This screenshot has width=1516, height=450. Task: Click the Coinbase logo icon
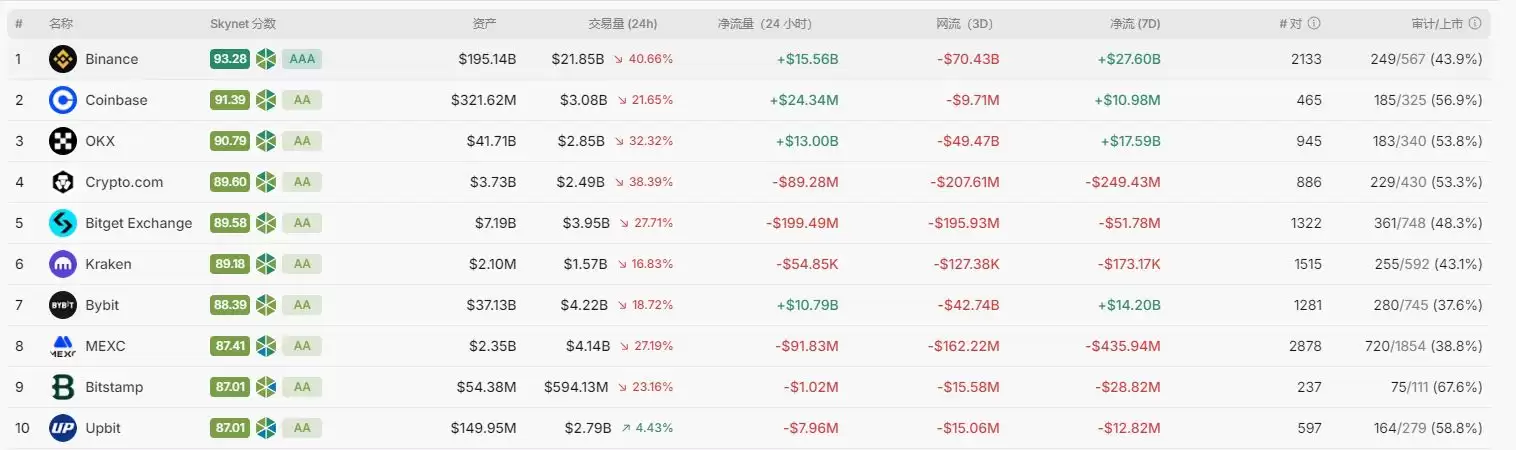pos(63,100)
